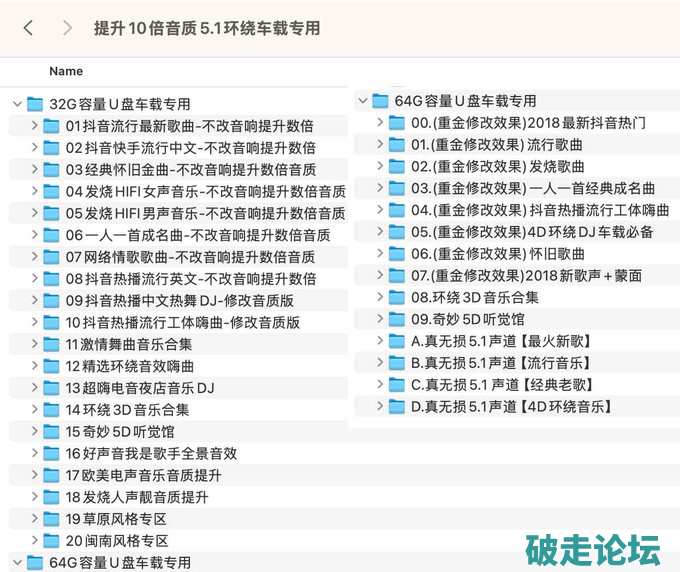
Task: Click the forward navigation arrow
Action: [x=67, y=28]
